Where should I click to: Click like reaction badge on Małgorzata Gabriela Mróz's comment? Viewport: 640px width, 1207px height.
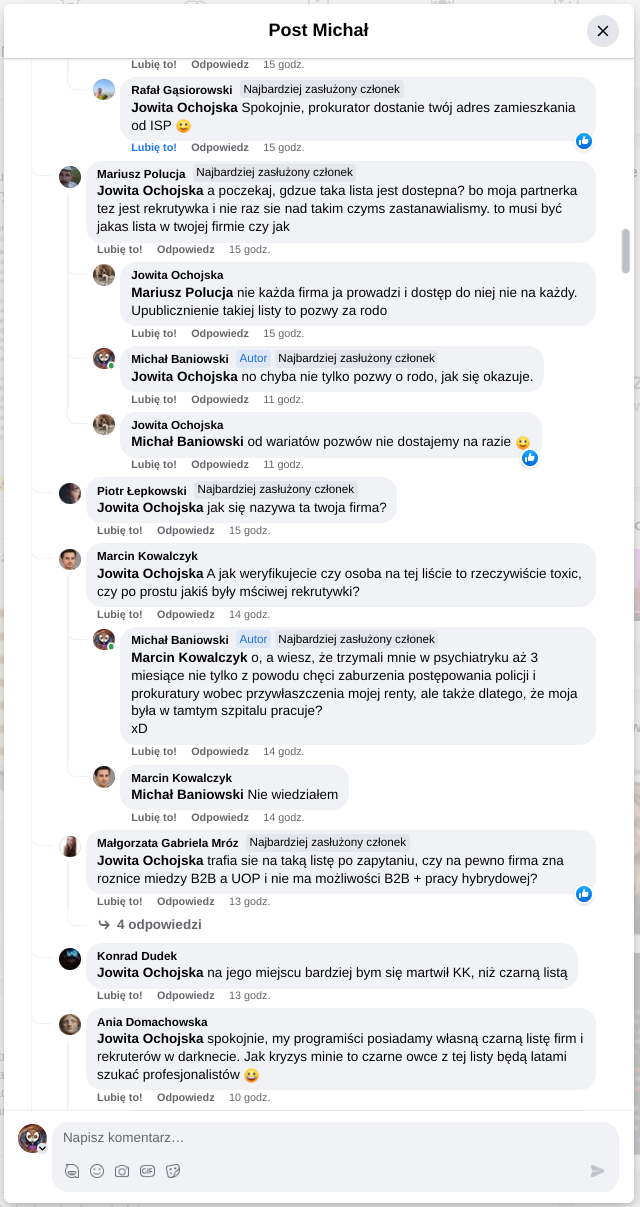coord(584,894)
